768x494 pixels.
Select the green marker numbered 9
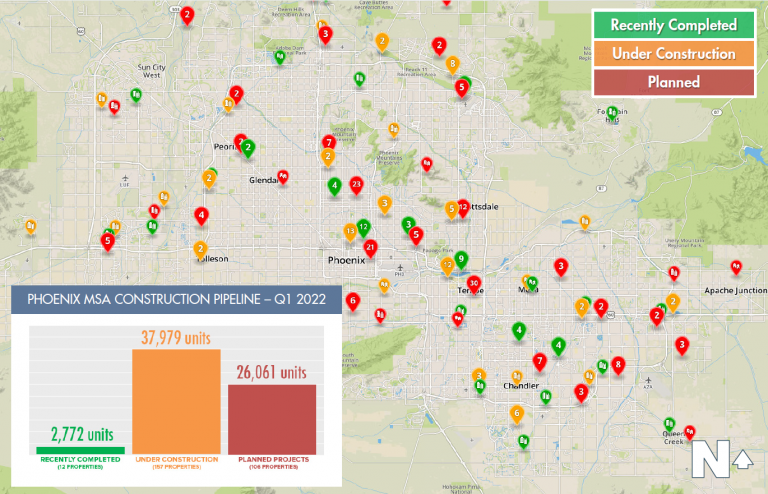coord(460,259)
